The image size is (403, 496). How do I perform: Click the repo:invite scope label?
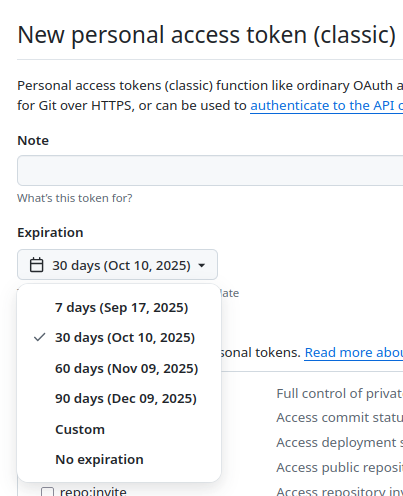pos(93,491)
